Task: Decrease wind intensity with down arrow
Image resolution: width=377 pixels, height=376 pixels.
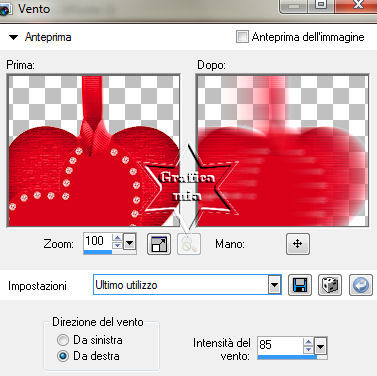Action: (308, 350)
